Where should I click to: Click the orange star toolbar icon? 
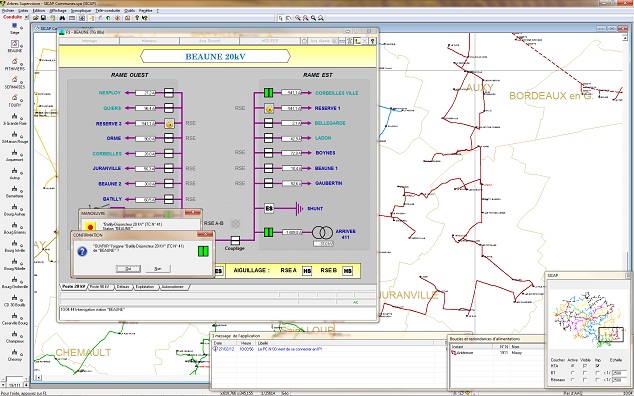pos(118,18)
